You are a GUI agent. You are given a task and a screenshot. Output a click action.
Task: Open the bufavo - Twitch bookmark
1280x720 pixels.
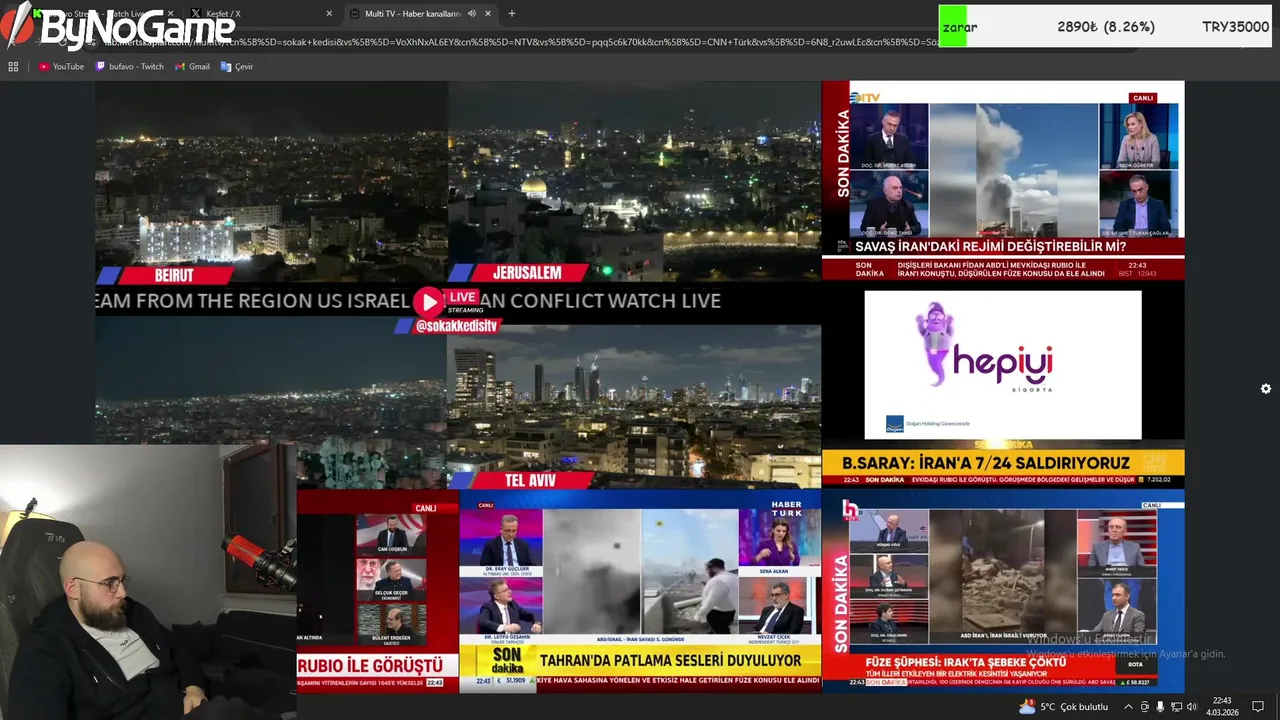[x=129, y=66]
